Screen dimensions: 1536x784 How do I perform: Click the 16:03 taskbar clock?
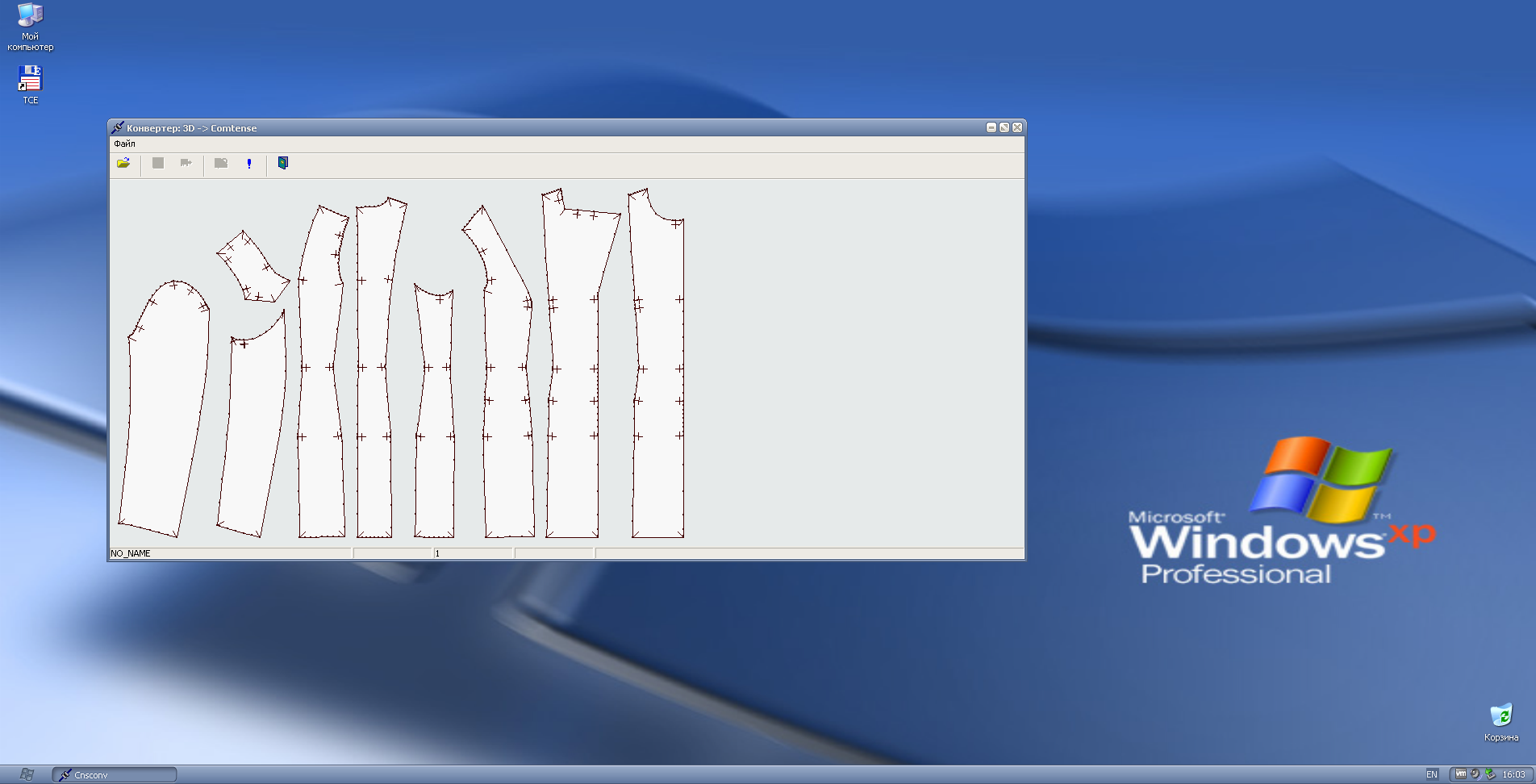pyautogui.click(x=1513, y=774)
